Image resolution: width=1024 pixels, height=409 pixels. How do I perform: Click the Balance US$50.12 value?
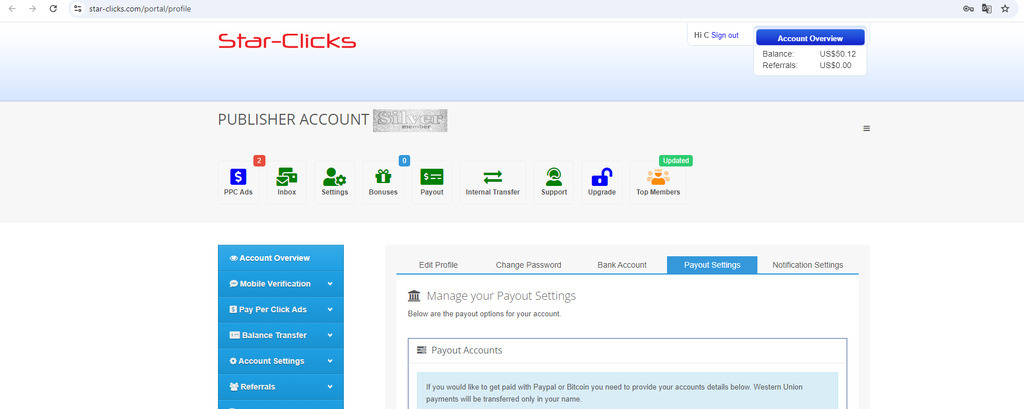coord(838,54)
